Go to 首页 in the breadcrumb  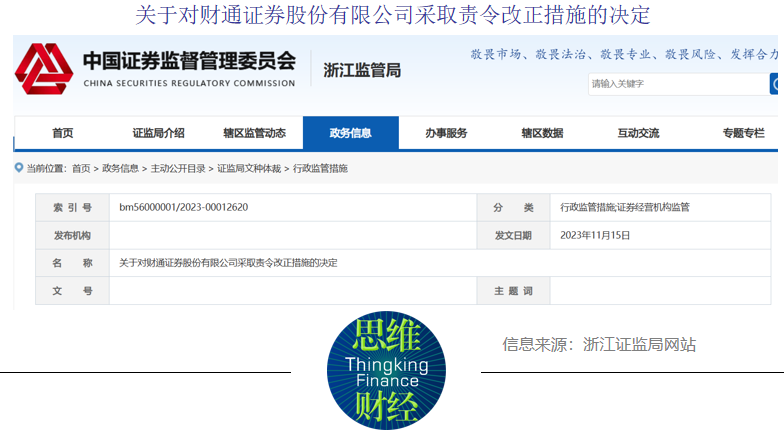[81, 168]
